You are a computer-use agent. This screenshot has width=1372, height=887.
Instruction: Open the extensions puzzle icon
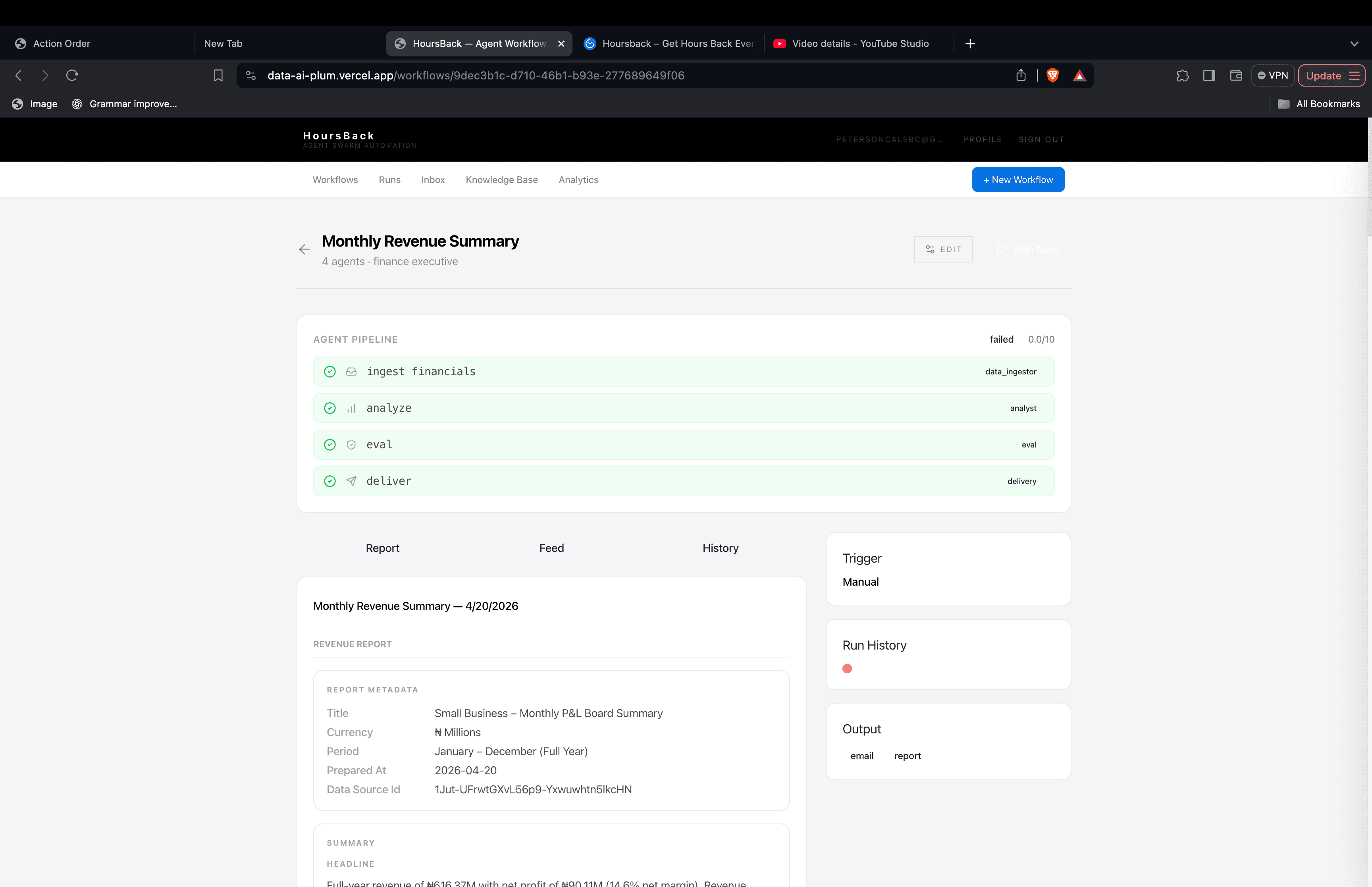(1183, 75)
